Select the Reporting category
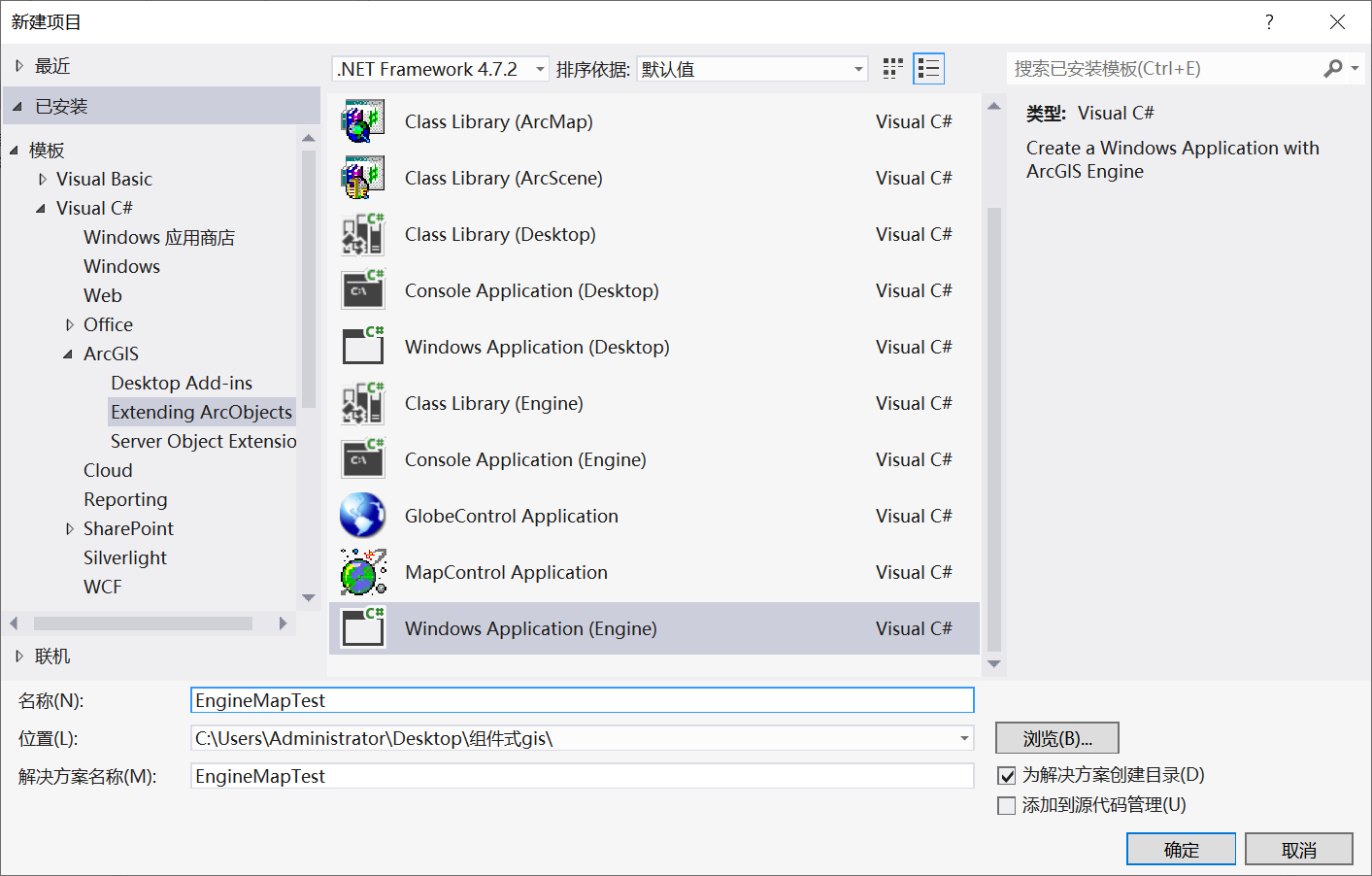The image size is (1372, 876). [125, 499]
